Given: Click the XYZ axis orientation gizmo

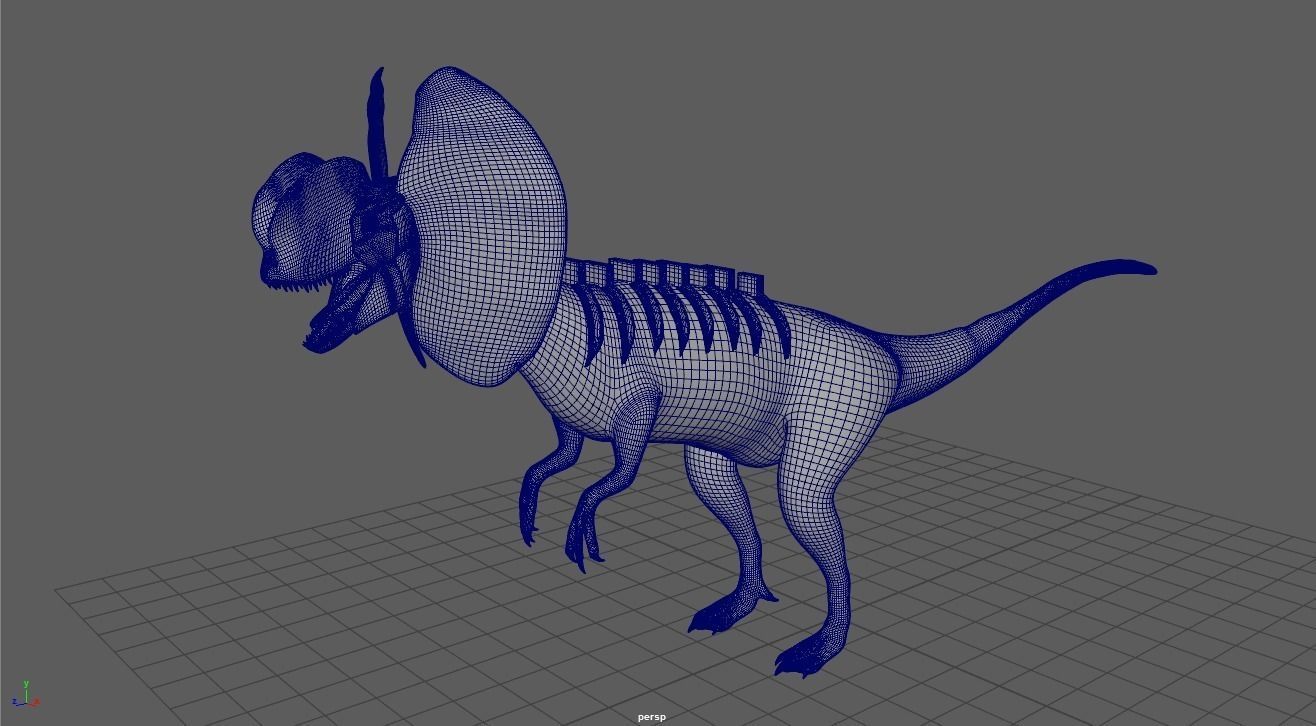Looking at the screenshot, I should pyautogui.click(x=25, y=696).
